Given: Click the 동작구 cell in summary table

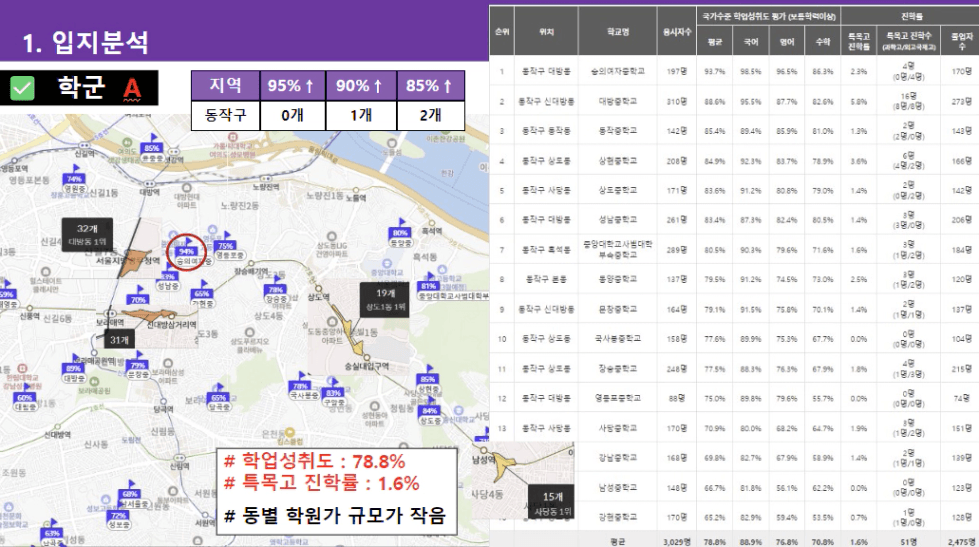Looking at the screenshot, I should (225, 116).
